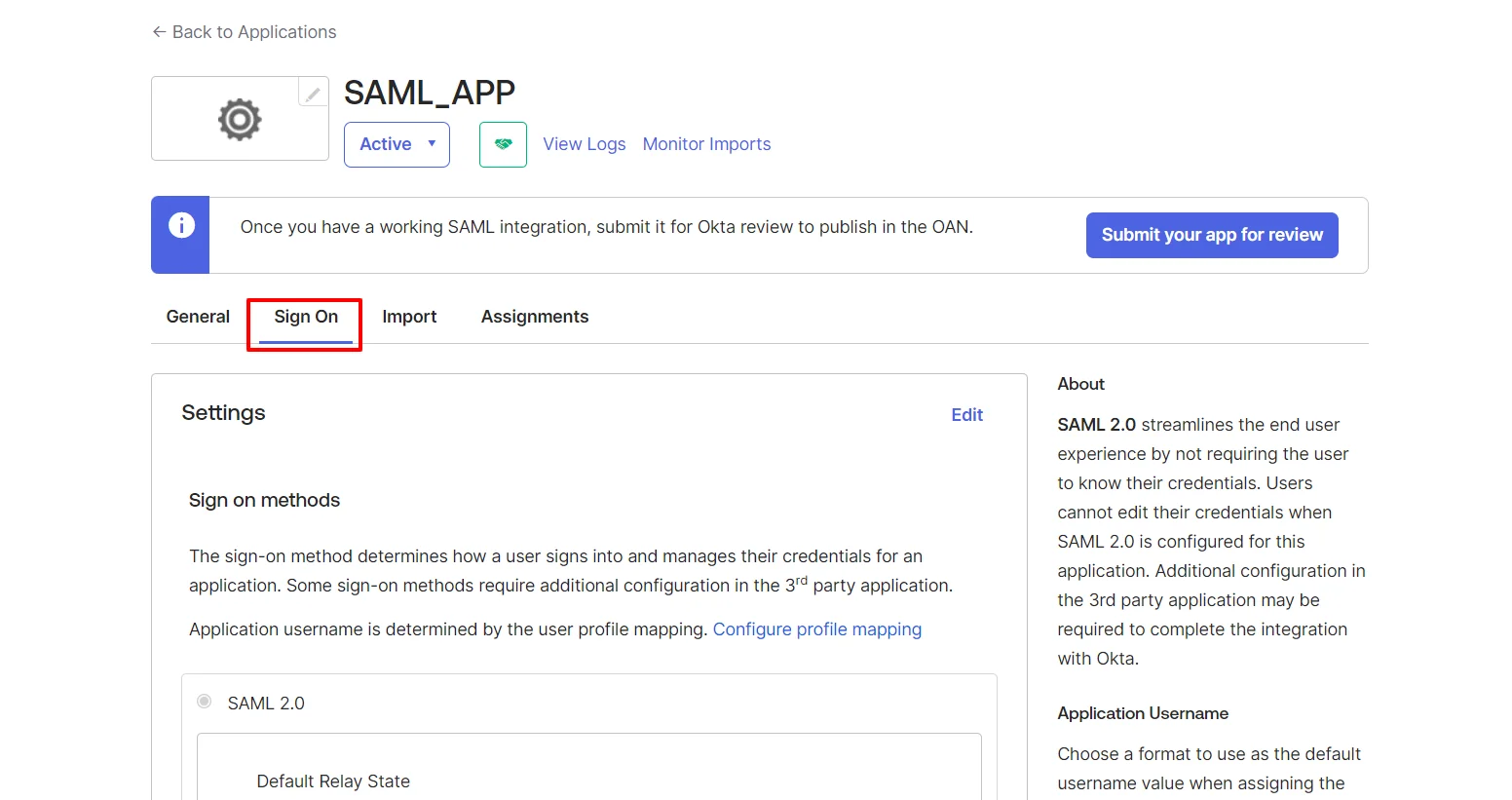Click the dropdown arrow inside the Active button
Viewport: 1512px width, 800px height.
coord(431,143)
